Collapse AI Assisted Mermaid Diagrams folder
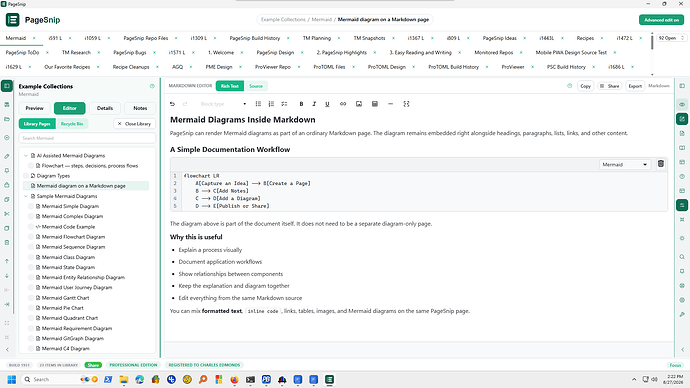The width and height of the screenshot is (690, 388). click(x=26, y=156)
